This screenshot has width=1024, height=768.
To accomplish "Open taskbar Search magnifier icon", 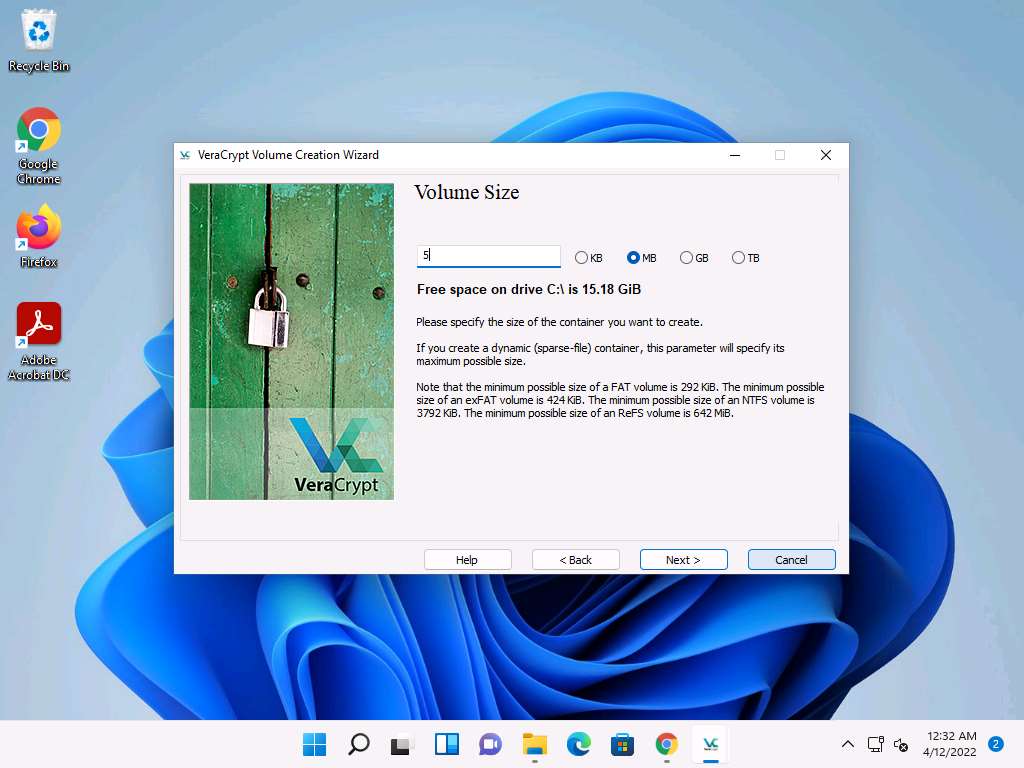I will pos(359,744).
